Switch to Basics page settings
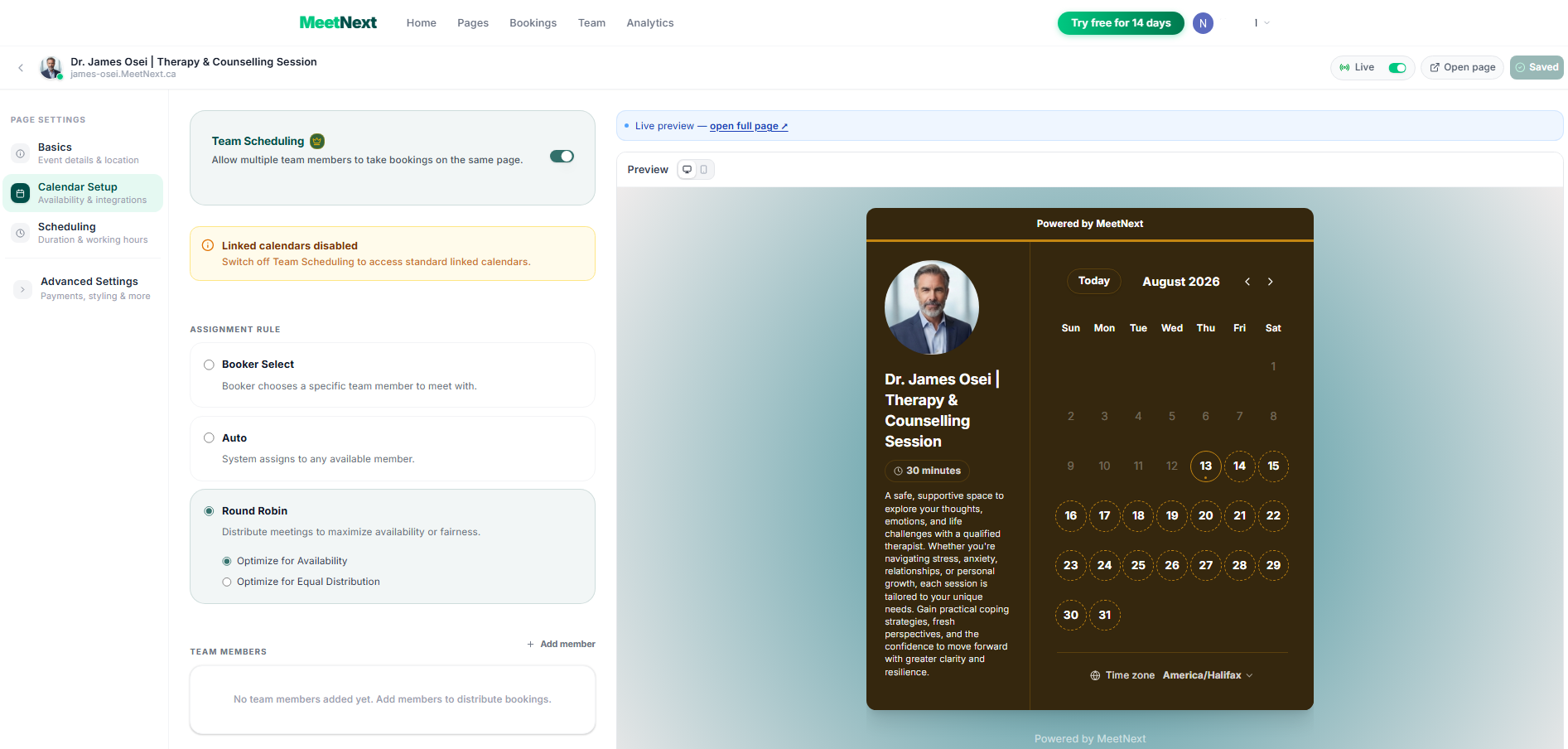 tap(83, 153)
